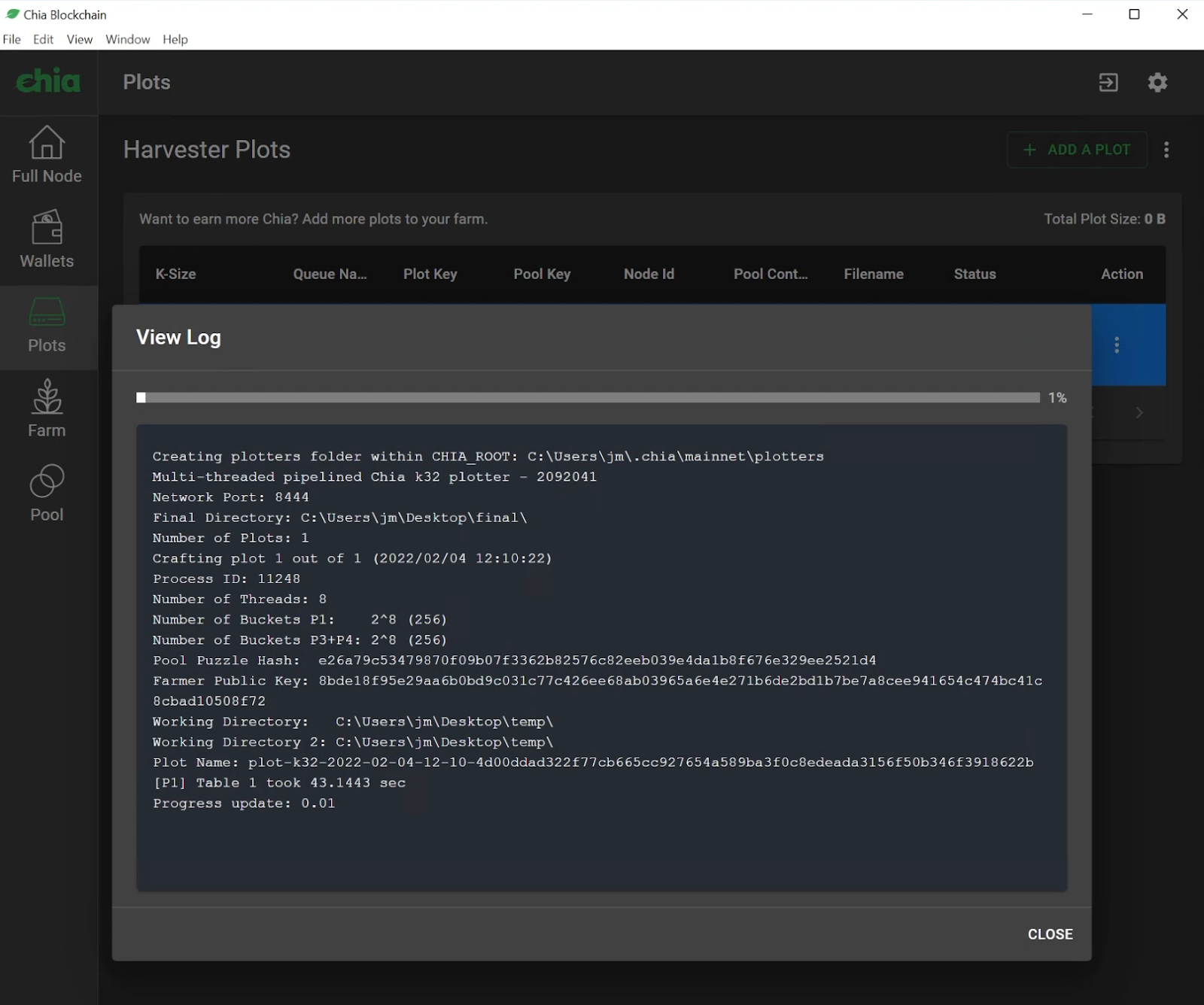
Task: Click the Action column header
Action: (x=1122, y=274)
